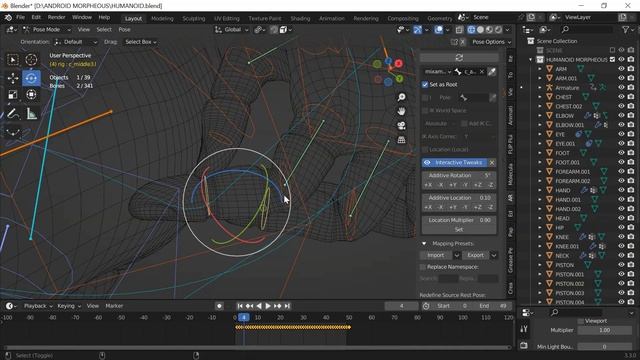Screen dimensions: 640x360
Task: Click the Blender logo menu icon
Action: click(8, 18)
